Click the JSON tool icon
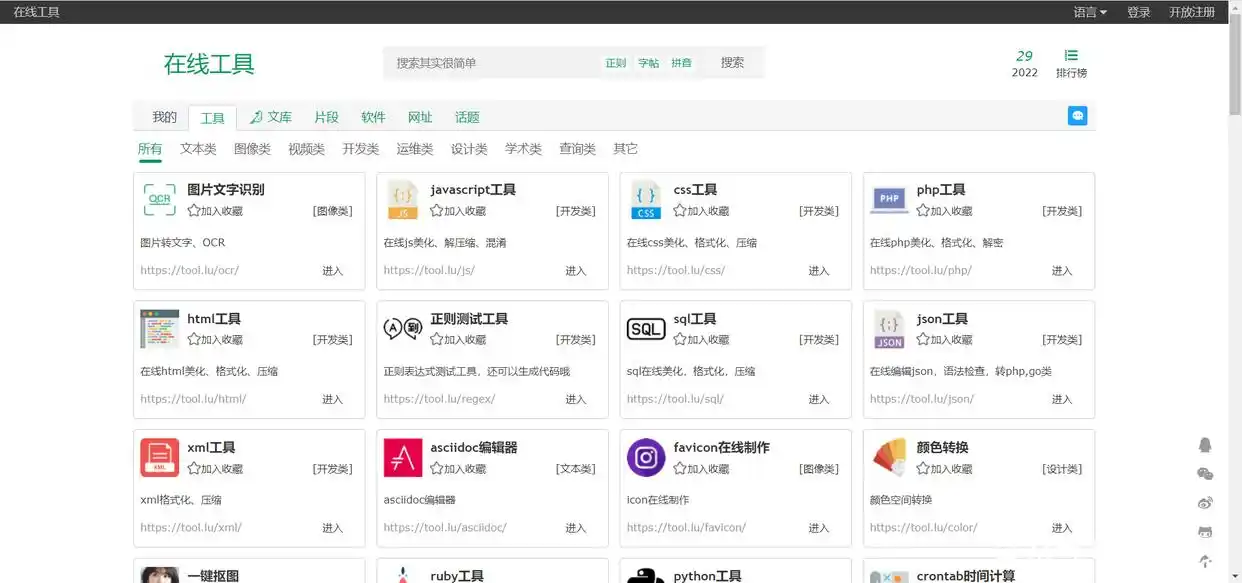Image resolution: width=1242 pixels, height=583 pixels. (x=888, y=328)
